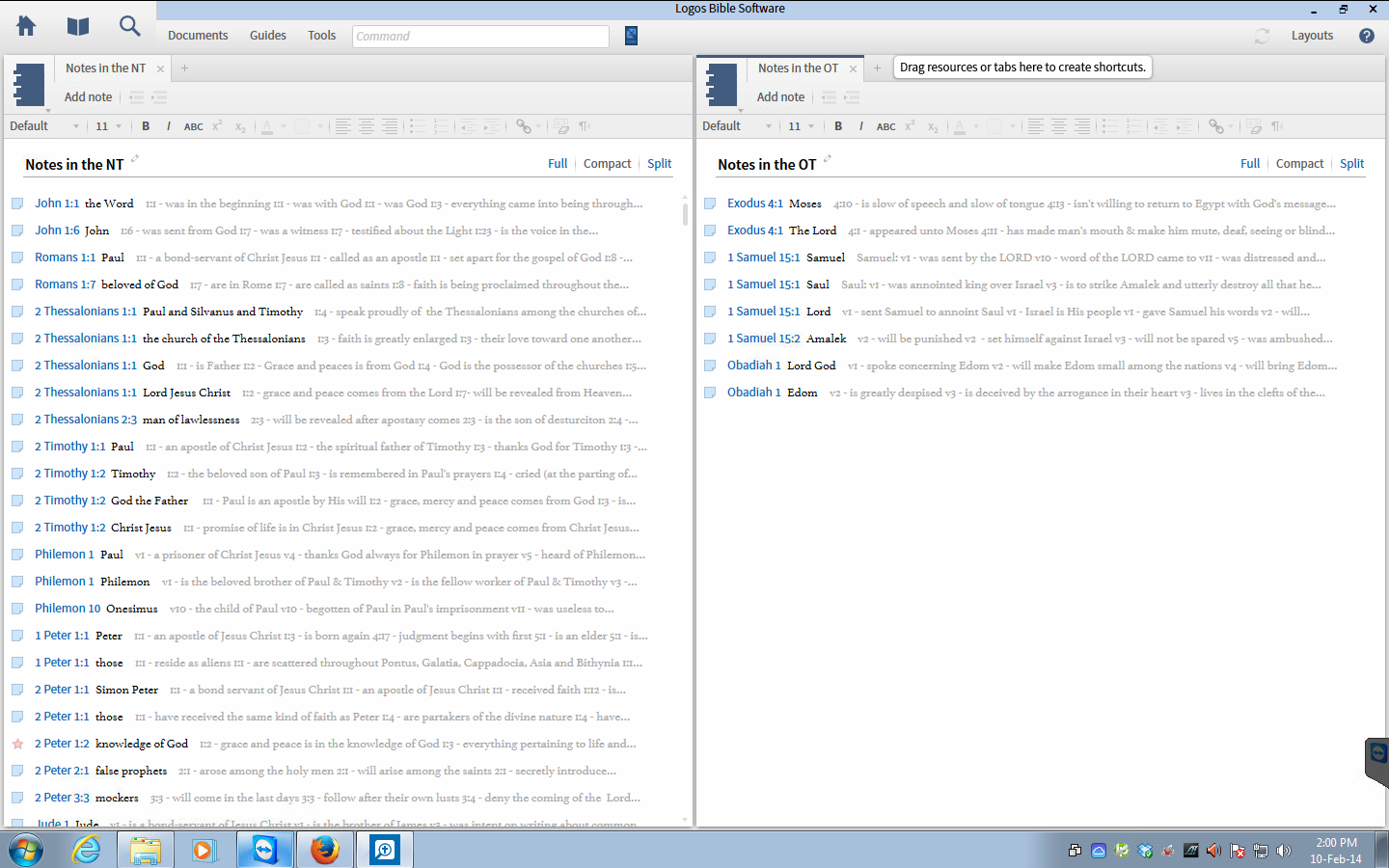Tick the checkbox for John 1:1 the Word
Viewport: 1389px width, 868px height.
point(17,203)
